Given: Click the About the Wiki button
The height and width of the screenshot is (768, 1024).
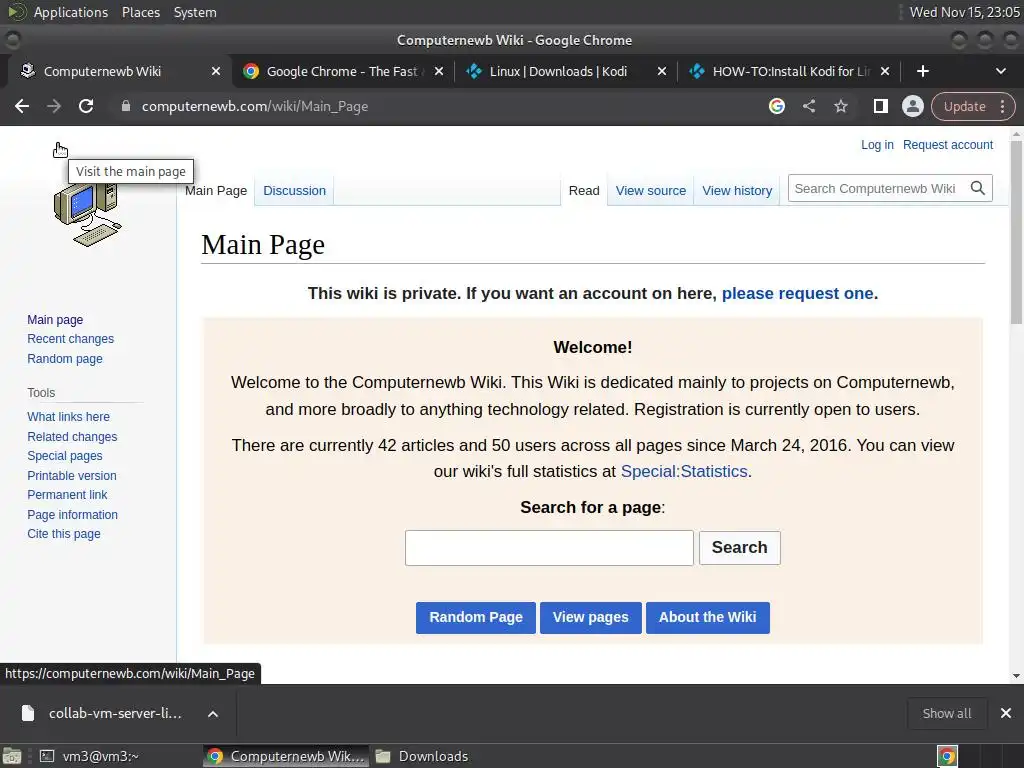Looking at the screenshot, I should [707, 618].
